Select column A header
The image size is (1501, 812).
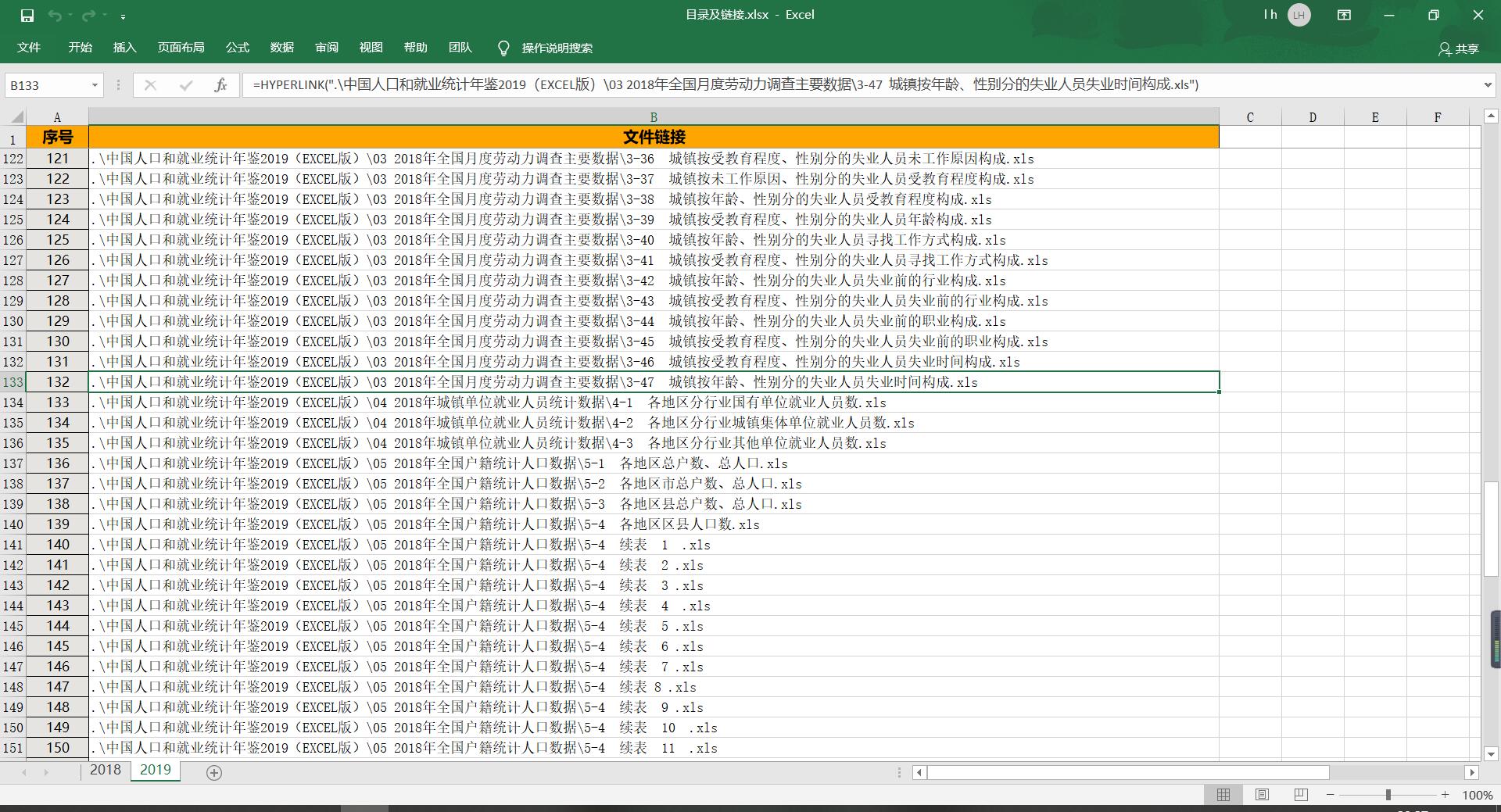pos(57,117)
